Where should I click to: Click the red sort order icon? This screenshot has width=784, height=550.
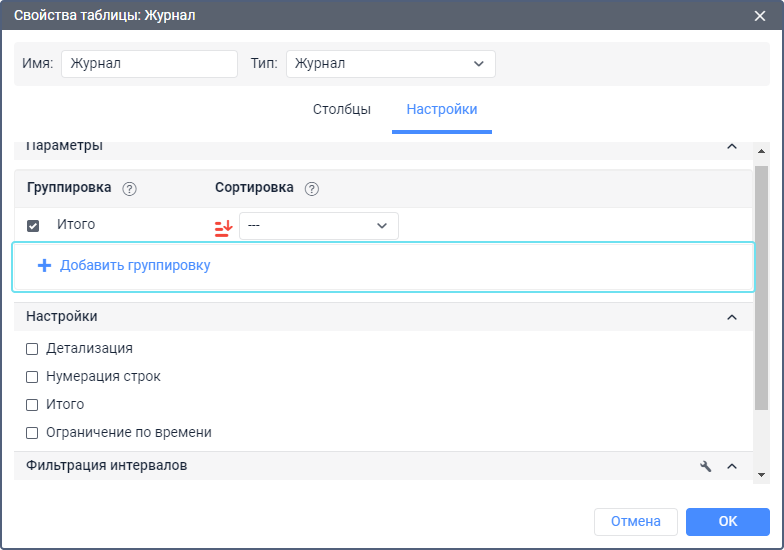point(223,227)
